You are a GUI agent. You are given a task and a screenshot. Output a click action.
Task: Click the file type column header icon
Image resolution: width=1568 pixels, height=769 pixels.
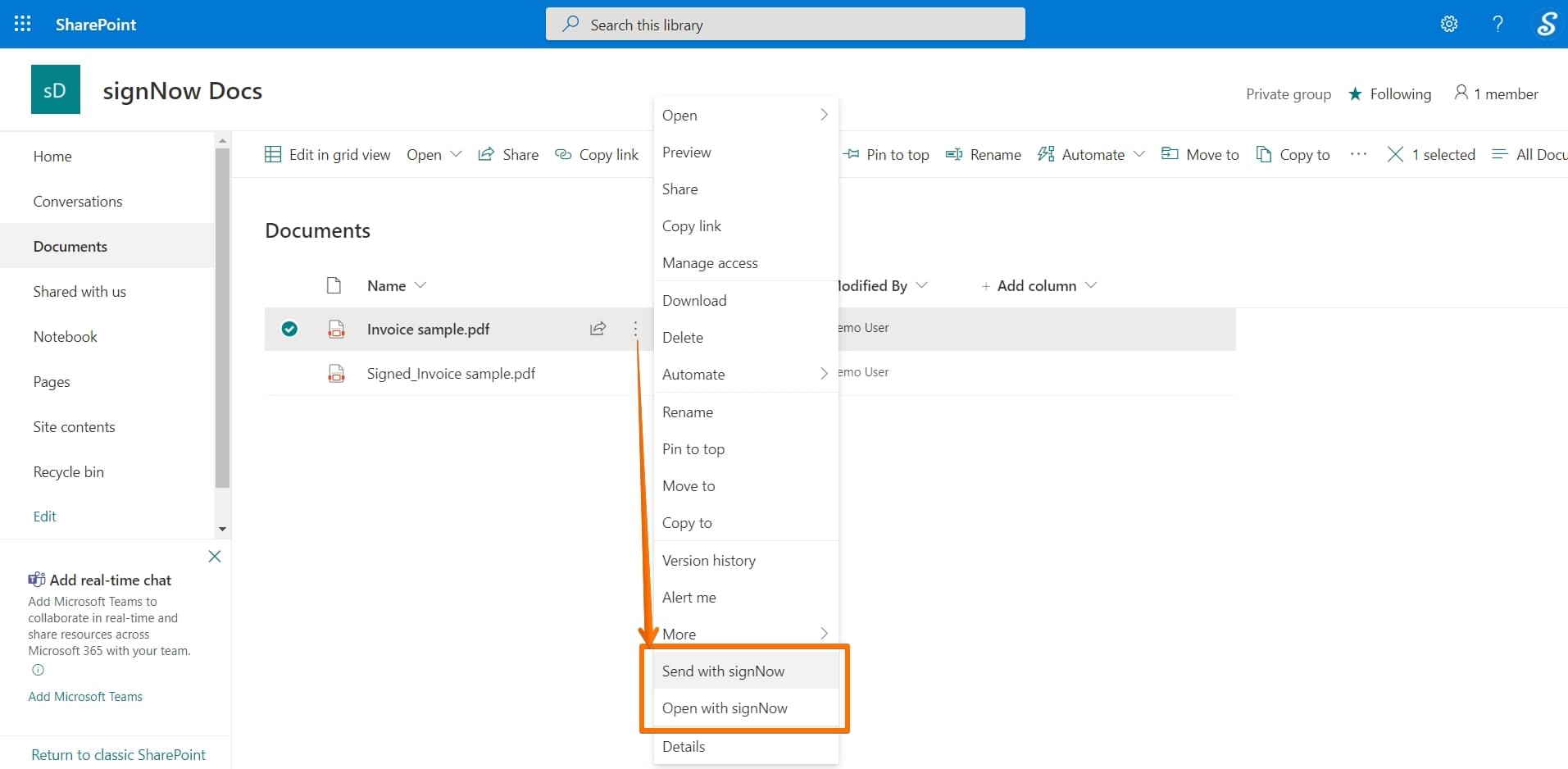click(334, 285)
